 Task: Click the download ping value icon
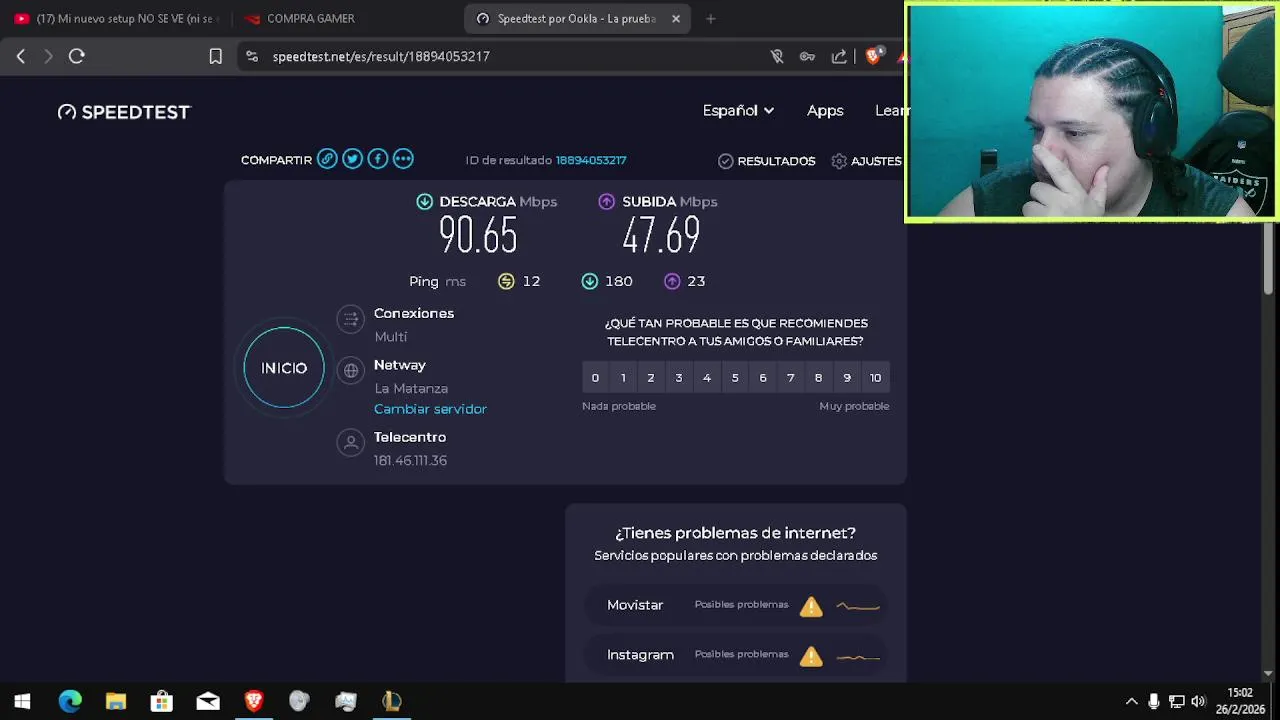[x=590, y=281]
